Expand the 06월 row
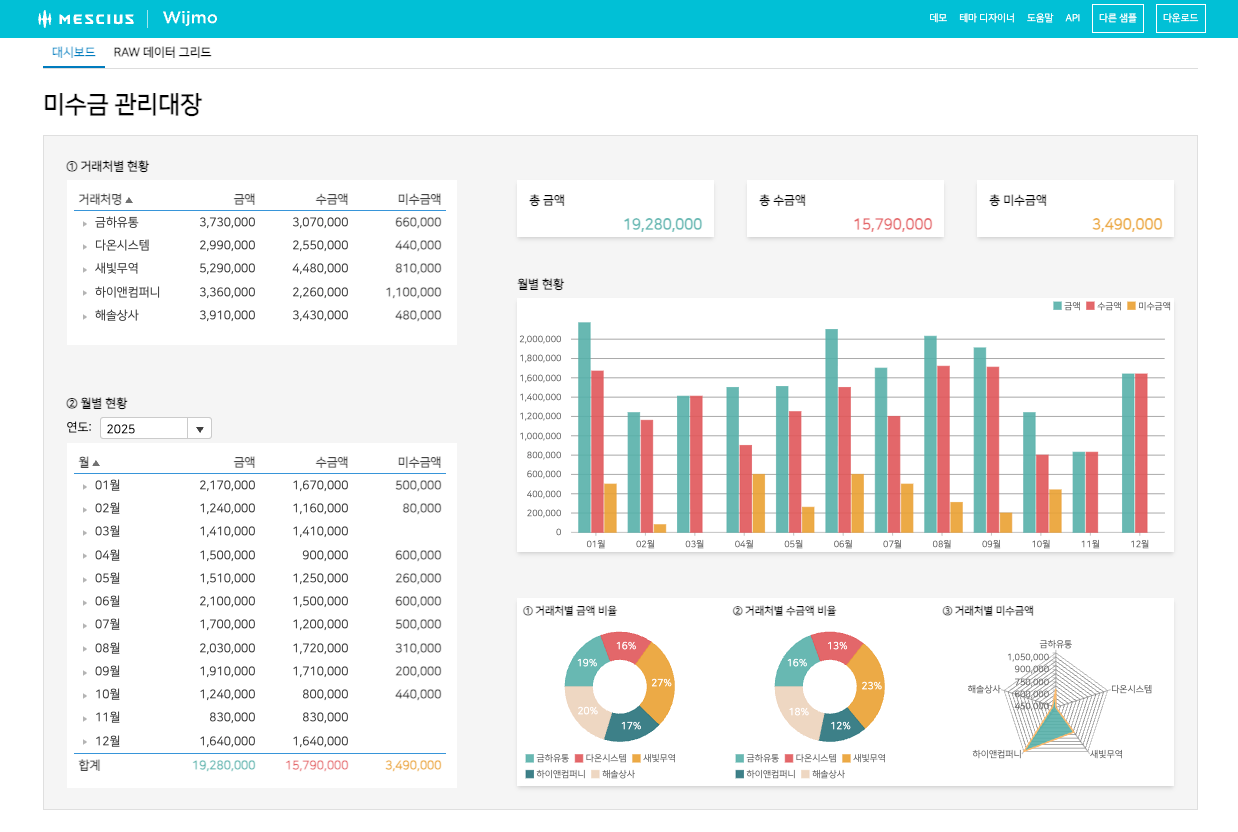Image resolution: width=1238 pixels, height=832 pixels. tap(84, 602)
